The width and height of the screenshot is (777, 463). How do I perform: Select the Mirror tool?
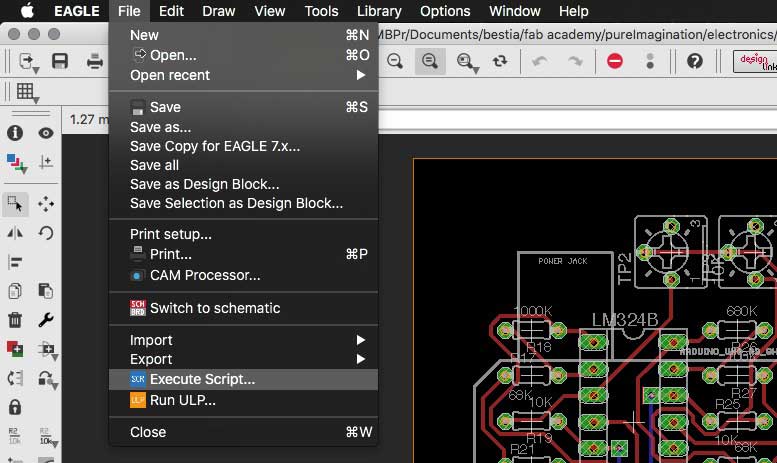pyautogui.click(x=15, y=233)
